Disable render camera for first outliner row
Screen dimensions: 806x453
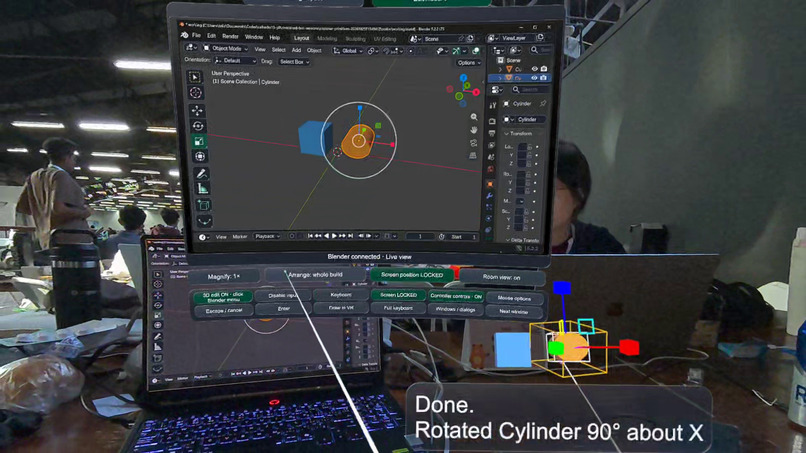coord(544,68)
